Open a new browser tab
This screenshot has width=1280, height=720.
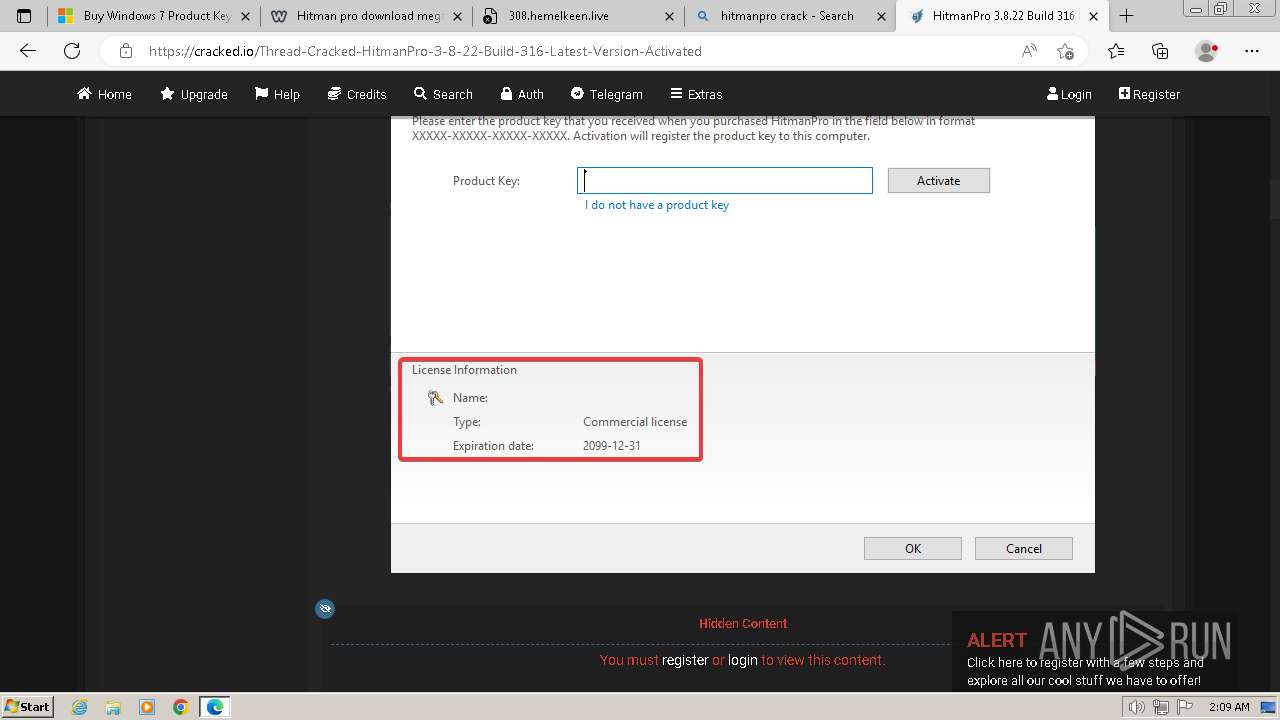tap(1126, 16)
